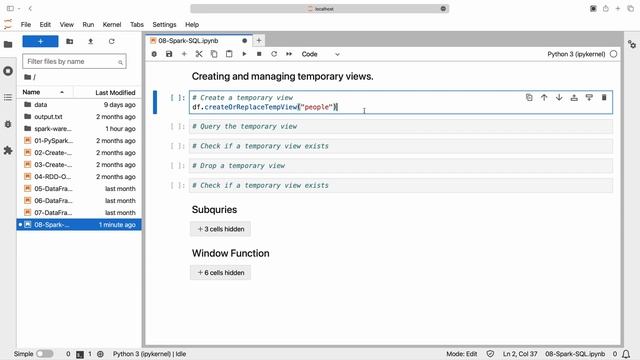The height and width of the screenshot is (360, 640).
Task: Click Python 3 (ipykernel) kernel name button
Action: click(x=576, y=54)
